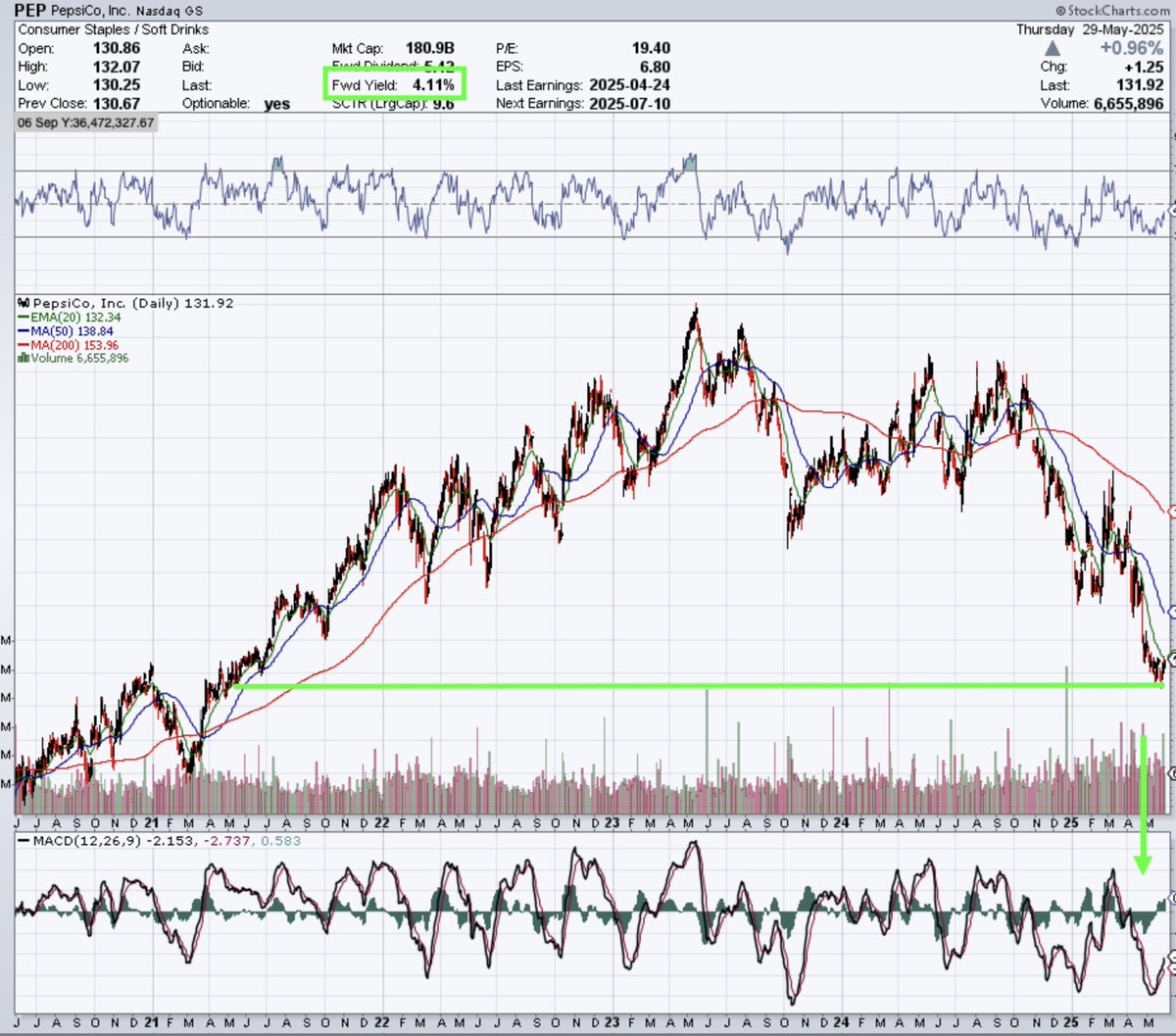Viewport: 1176px width, 1036px height.
Task: Click the Chg value +1.25
Action: [1144, 67]
